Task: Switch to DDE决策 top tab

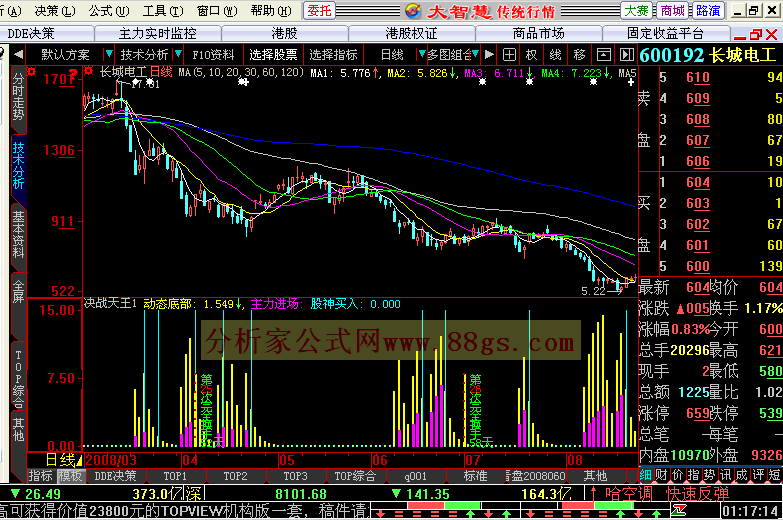Action: (x=31, y=33)
